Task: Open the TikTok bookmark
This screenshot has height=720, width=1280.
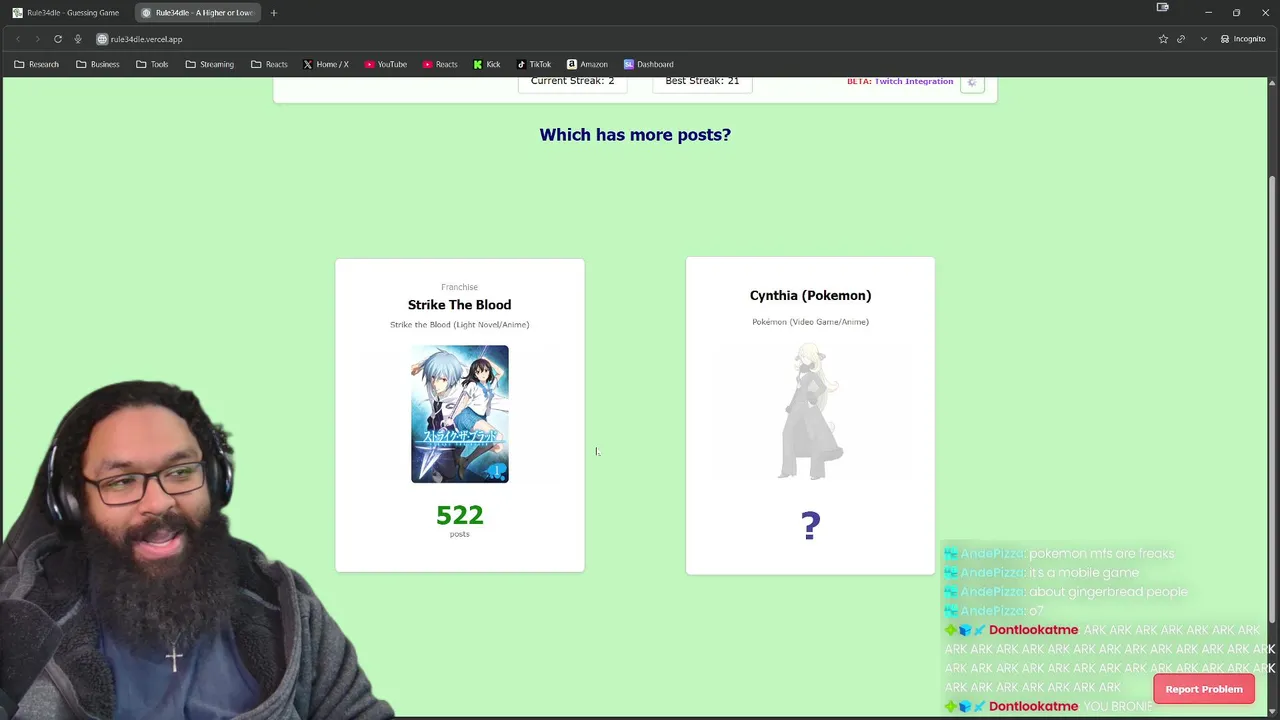Action: (x=534, y=64)
